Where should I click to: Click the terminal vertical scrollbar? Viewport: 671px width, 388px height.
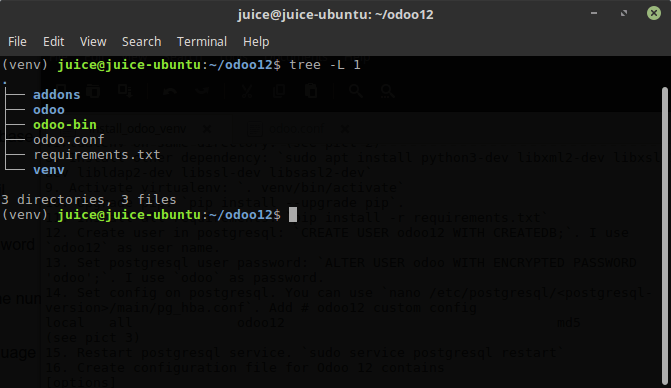(x=665, y=235)
